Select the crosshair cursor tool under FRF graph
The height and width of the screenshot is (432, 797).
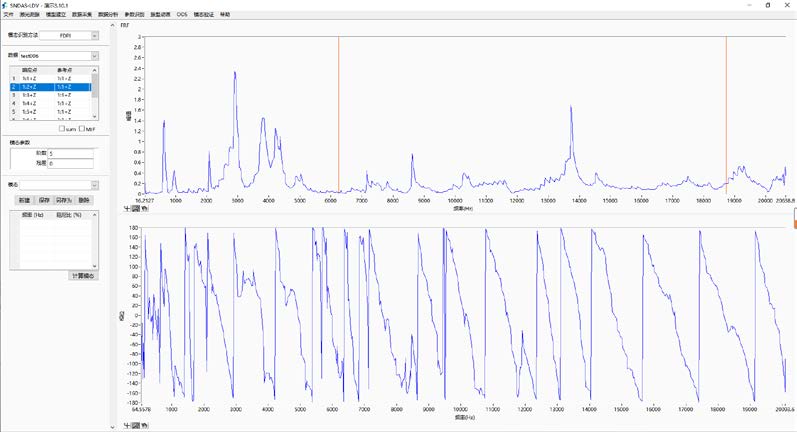coord(126,209)
